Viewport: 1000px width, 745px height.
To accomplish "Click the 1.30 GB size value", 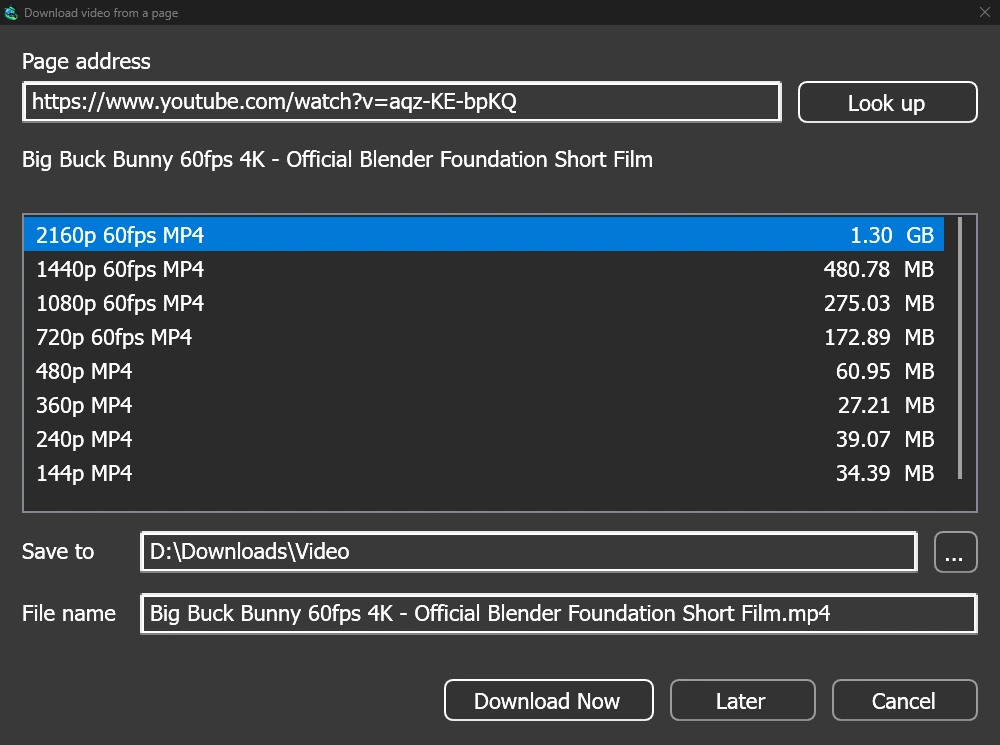I will click(892, 235).
